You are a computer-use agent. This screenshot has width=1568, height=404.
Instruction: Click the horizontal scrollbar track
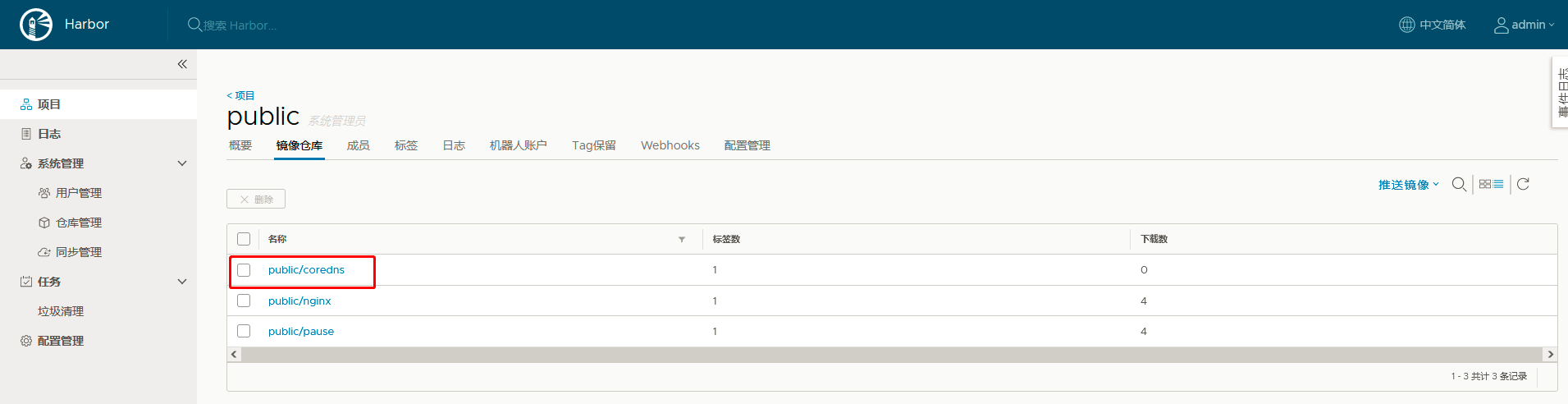892,355
